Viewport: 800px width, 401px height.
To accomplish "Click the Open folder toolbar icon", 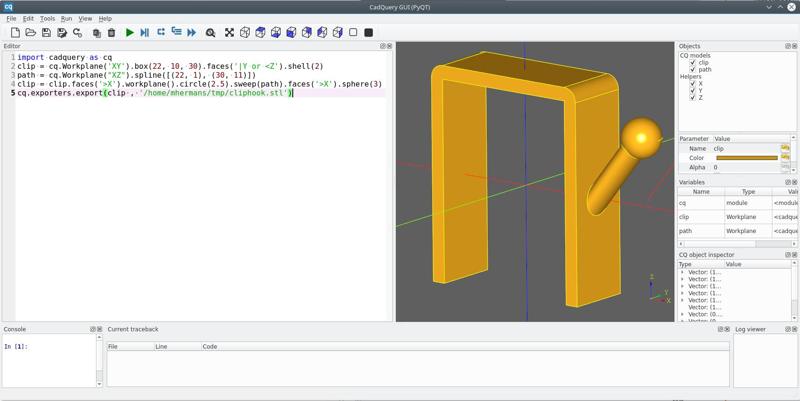I will pos(30,33).
